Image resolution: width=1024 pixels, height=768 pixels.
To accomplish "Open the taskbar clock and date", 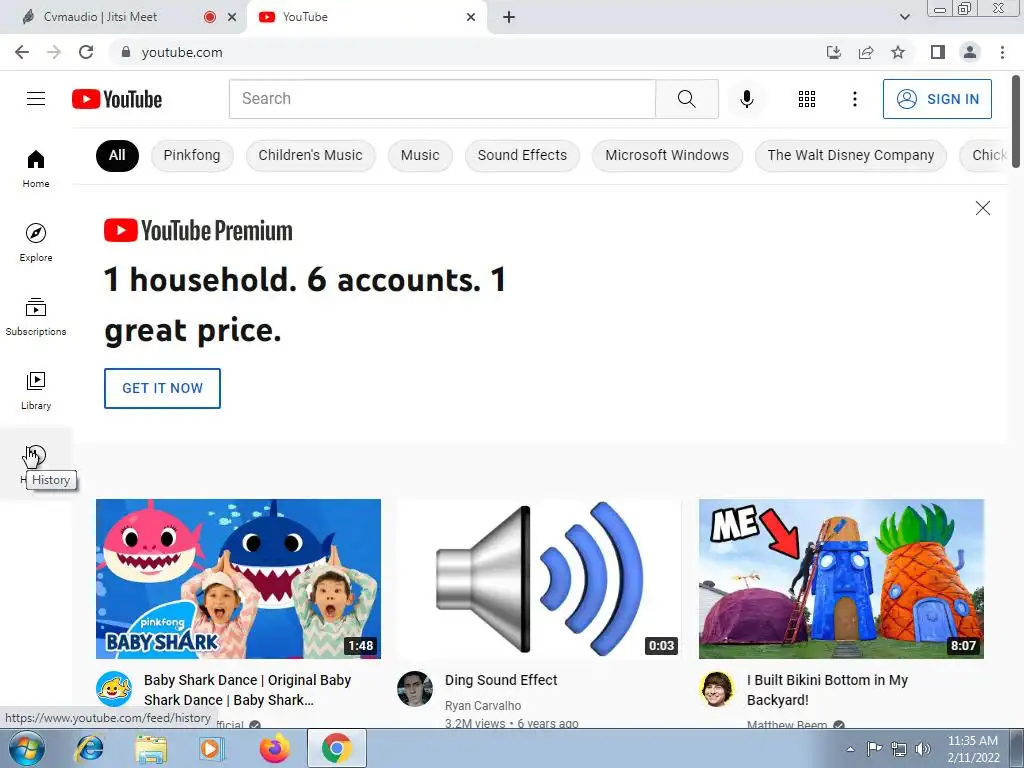I will click(973, 749).
